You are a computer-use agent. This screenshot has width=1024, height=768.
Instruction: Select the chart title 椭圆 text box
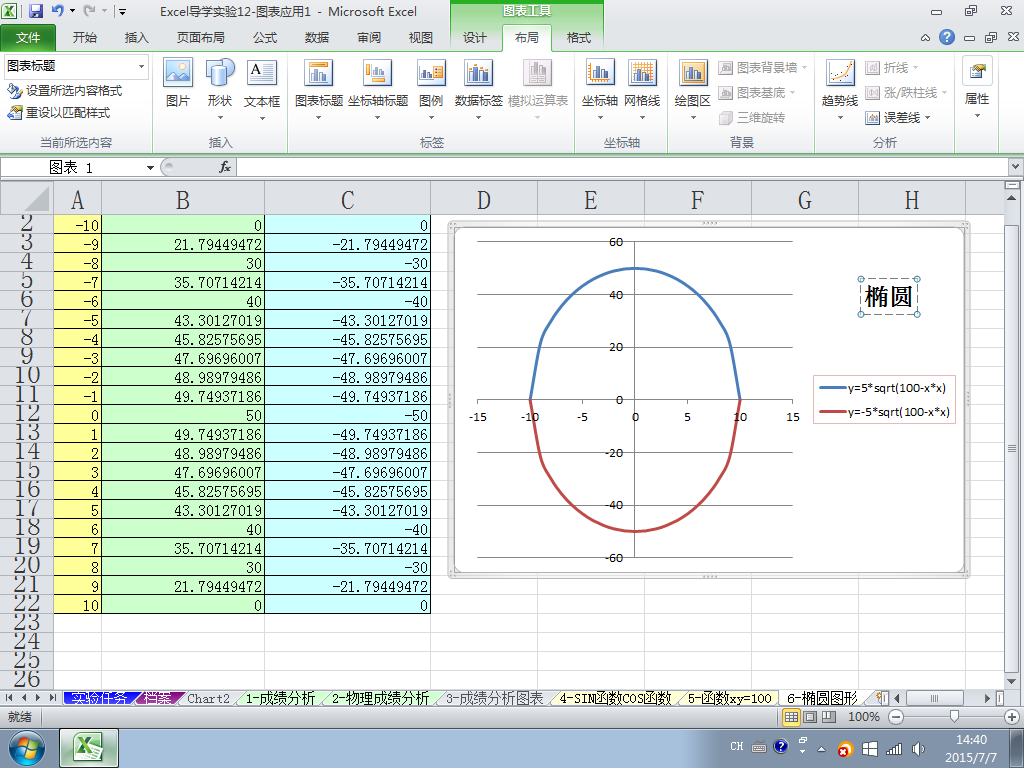pyautogui.click(x=888, y=297)
